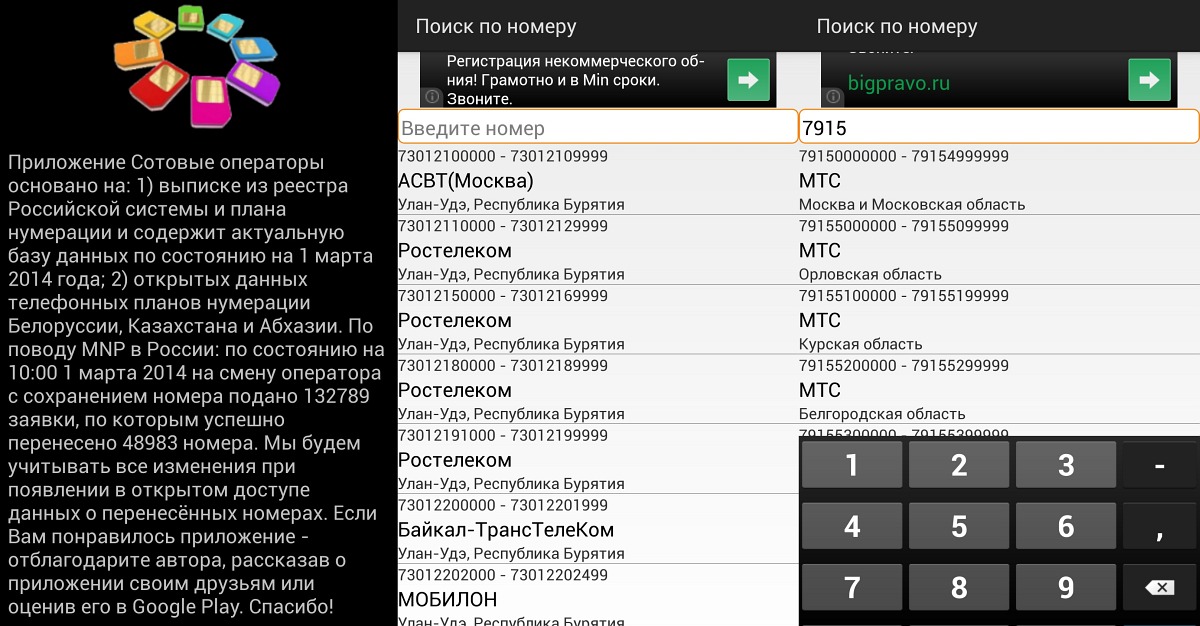
Task: Select the range 73012180000 - 73012189999
Action: (503, 366)
